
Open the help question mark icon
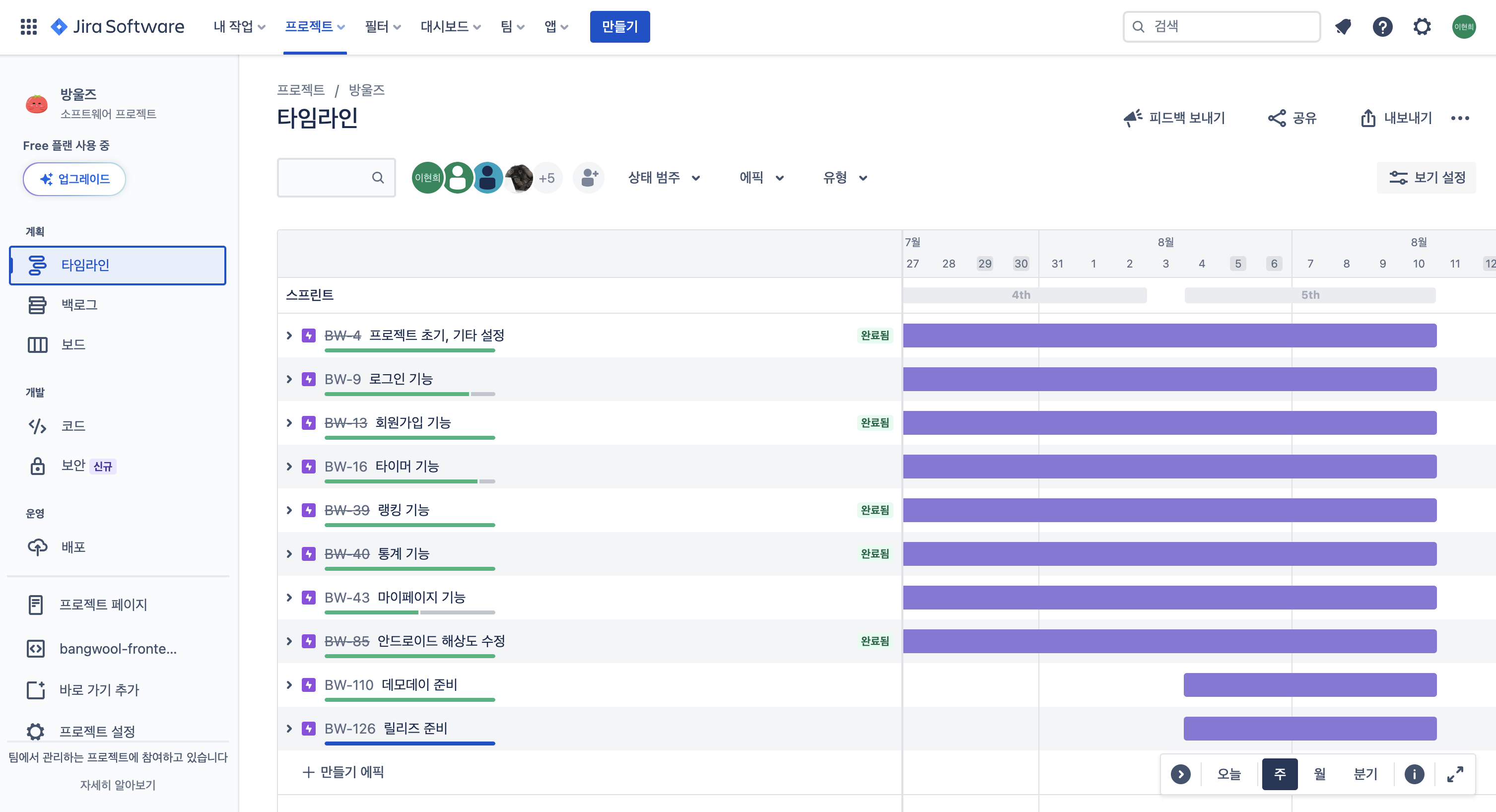[1383, 27]
